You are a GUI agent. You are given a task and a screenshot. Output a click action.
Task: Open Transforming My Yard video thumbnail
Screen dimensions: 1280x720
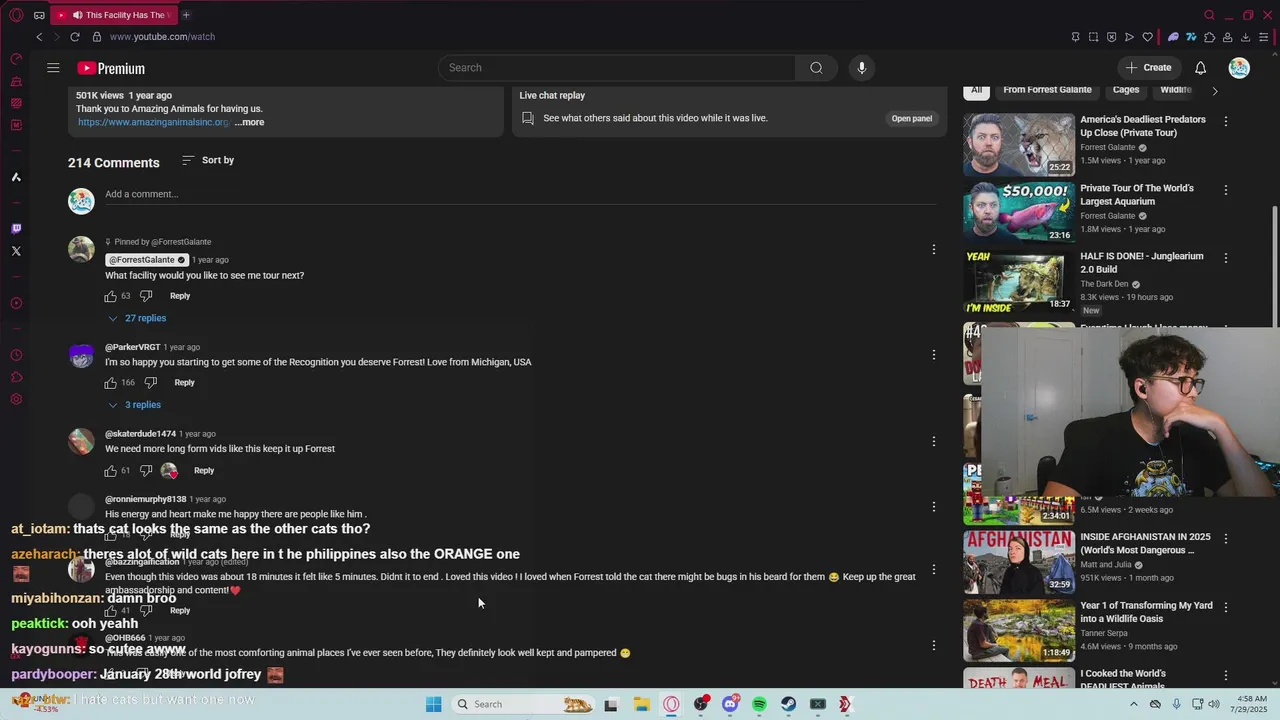click(1019, 630)
